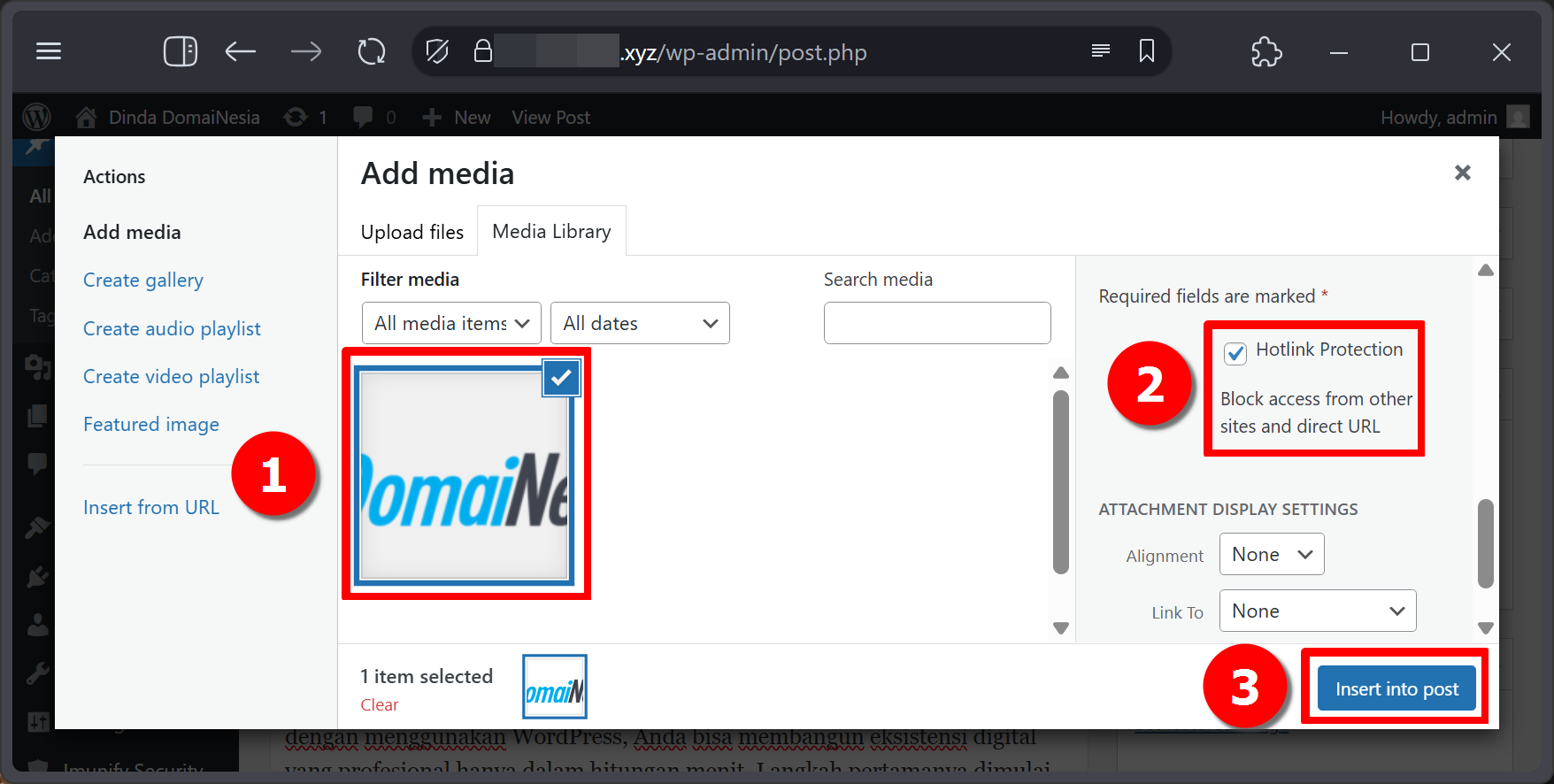Toggle the browser sidebar panel icon
Viewport: 1554px width, 784px height.
click(181, 51)
